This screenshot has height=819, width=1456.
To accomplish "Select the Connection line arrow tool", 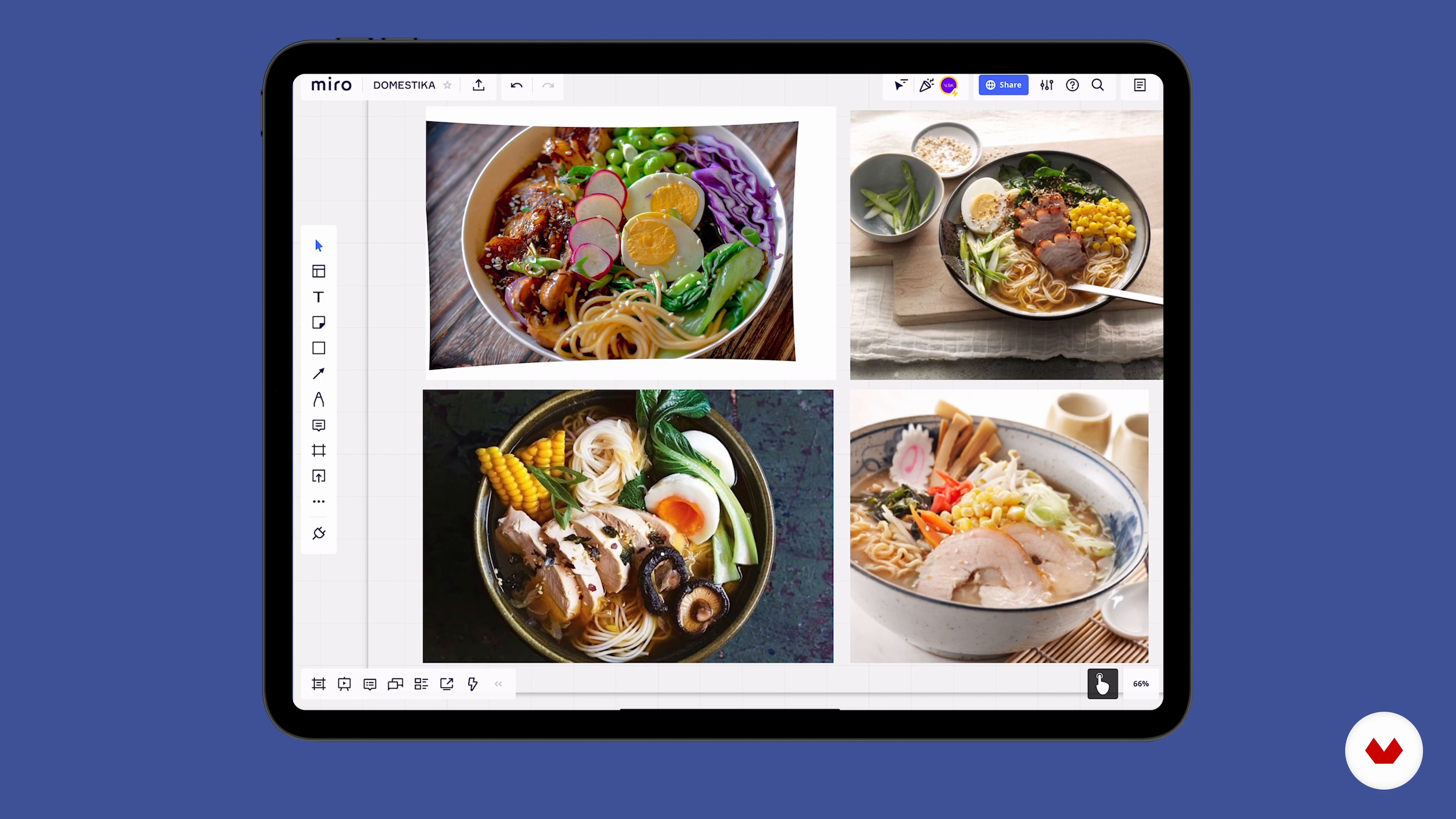I will [319, 373].
